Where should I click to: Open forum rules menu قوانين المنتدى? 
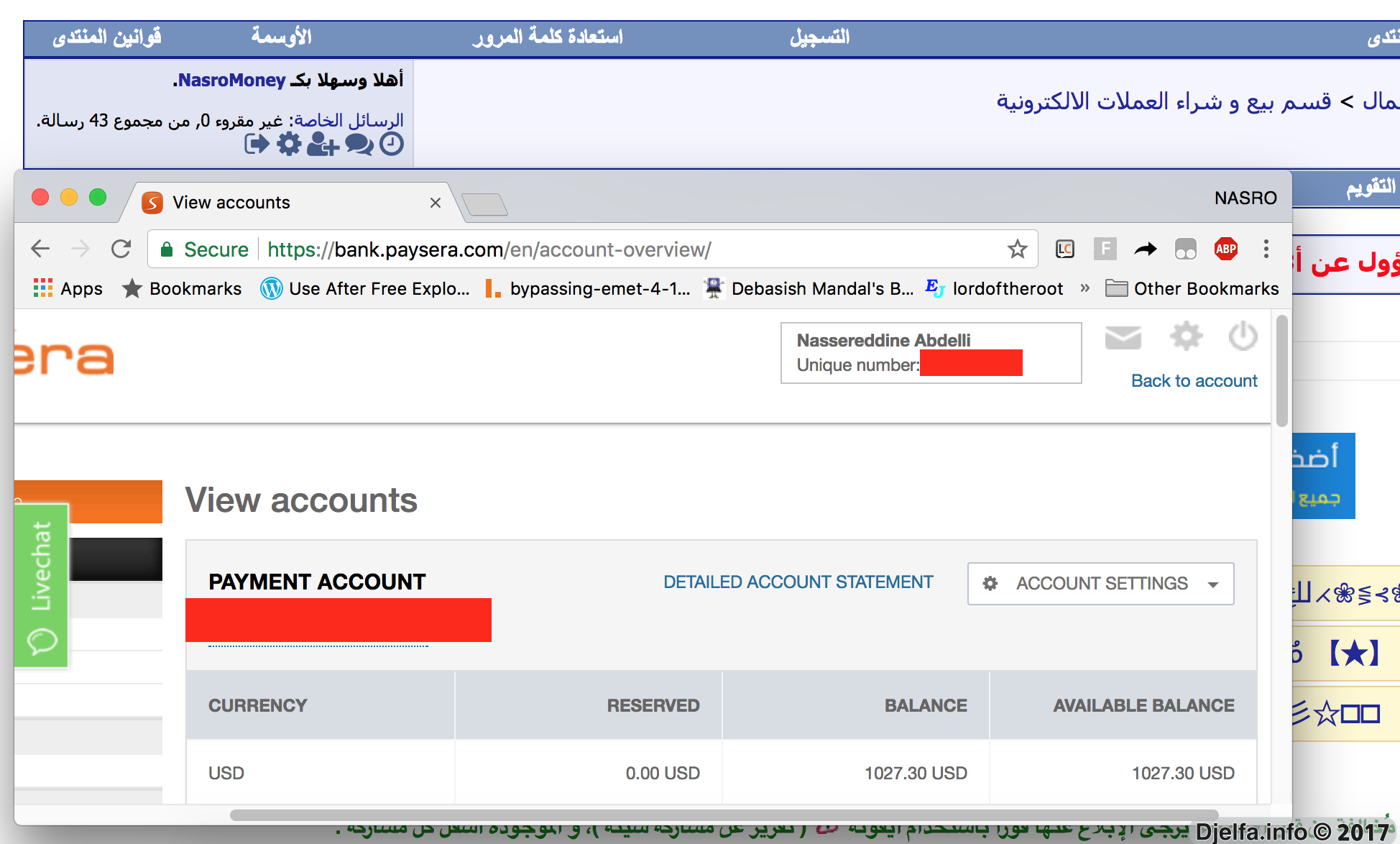tap(107, 37)
